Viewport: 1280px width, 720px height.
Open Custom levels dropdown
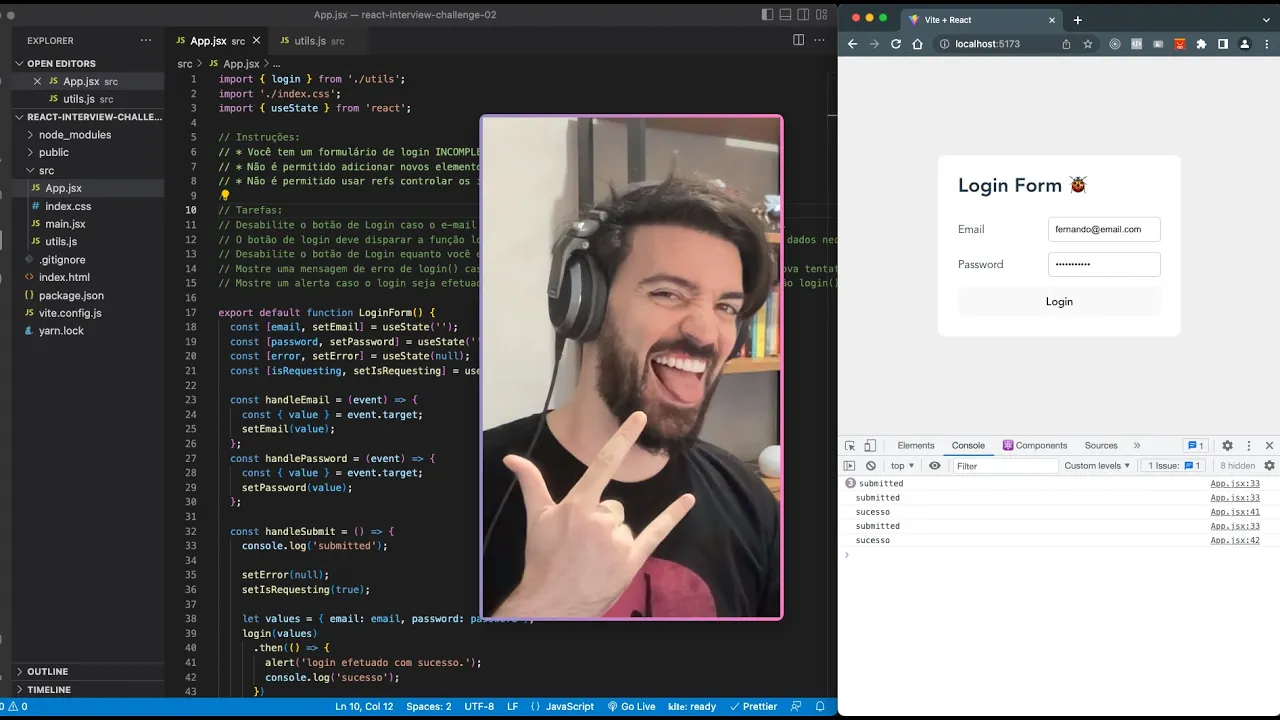[x=1097, y=466]
